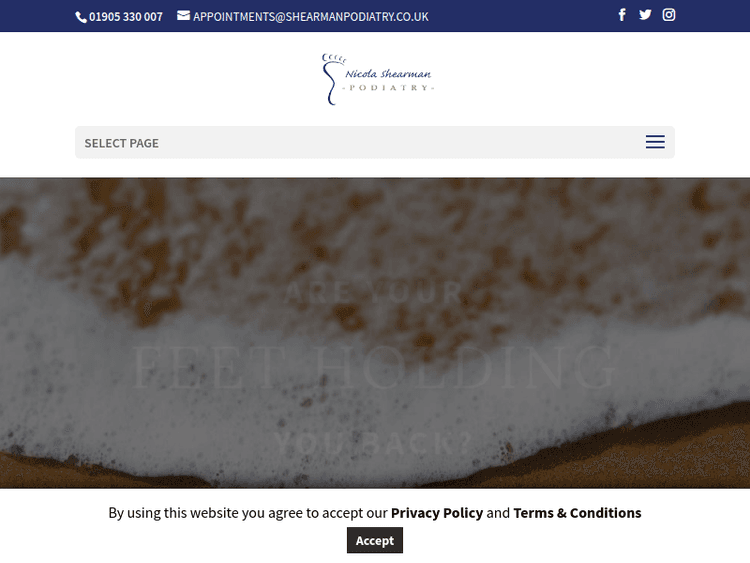This screenshot has height=563, width=750.
Task: Click the cookie notice message text
Action: coord(375,513)
